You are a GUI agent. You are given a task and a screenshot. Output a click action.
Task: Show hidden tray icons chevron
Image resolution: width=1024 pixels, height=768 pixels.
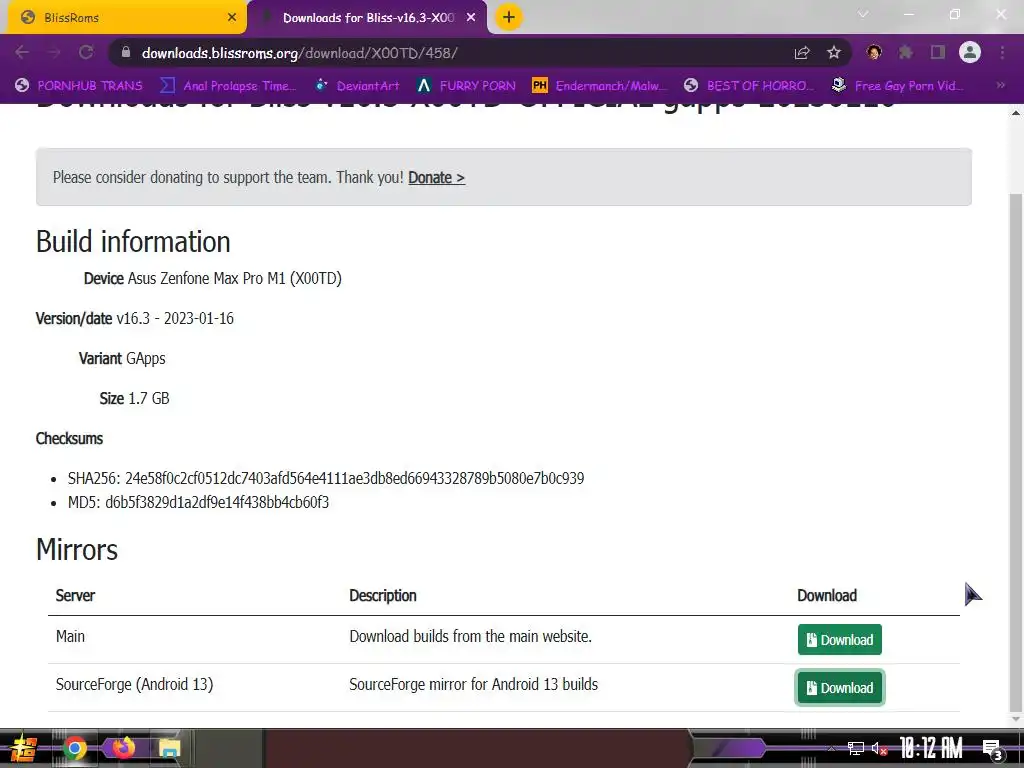point(831,748)
